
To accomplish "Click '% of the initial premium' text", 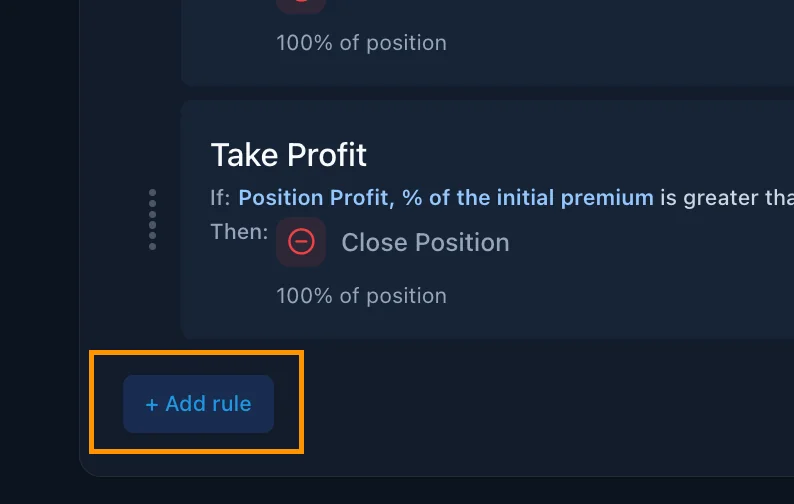I will pyautogui.click(x=527, y=198).
